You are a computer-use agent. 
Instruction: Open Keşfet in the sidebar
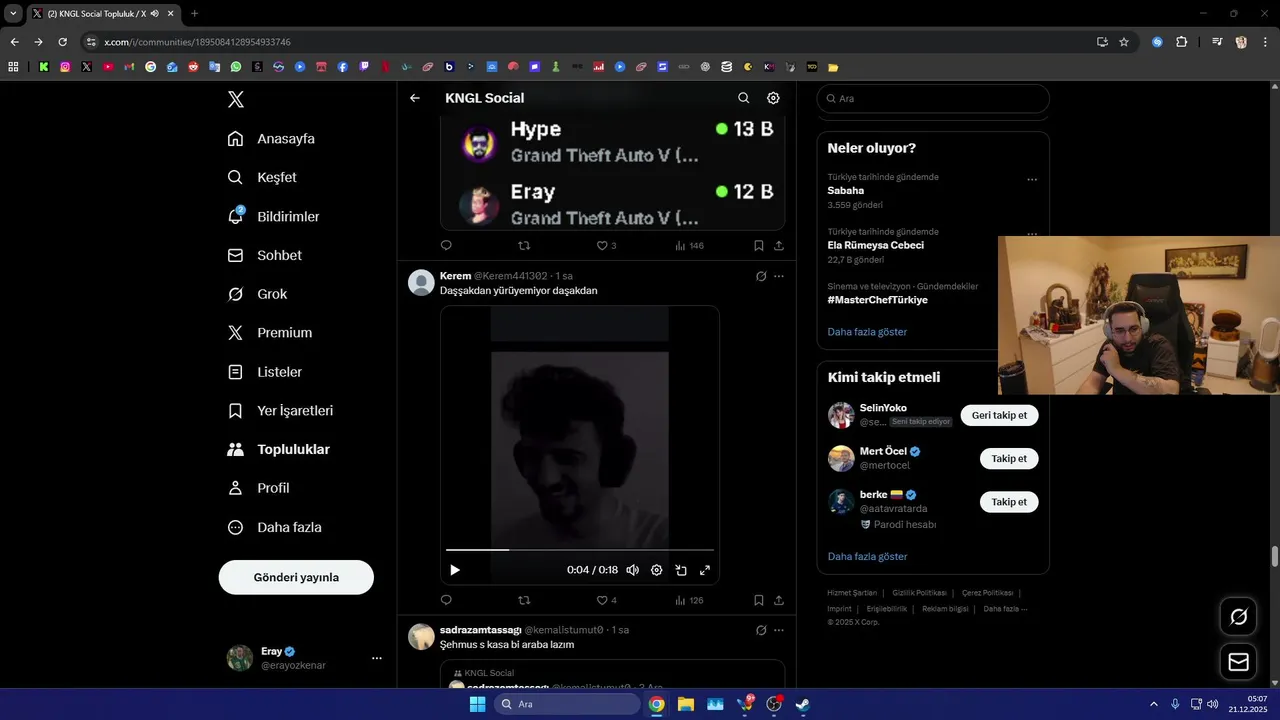[262, 177]
